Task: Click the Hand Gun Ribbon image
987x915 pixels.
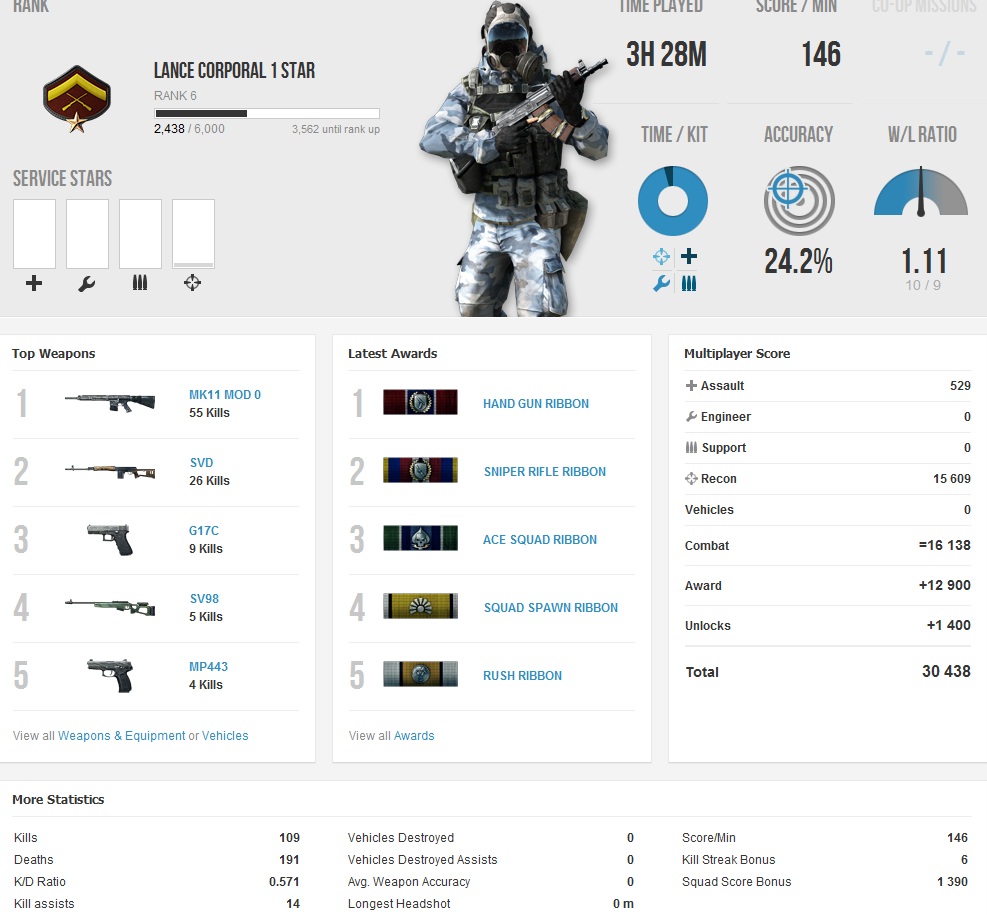Action: click(x=420, y=403)
